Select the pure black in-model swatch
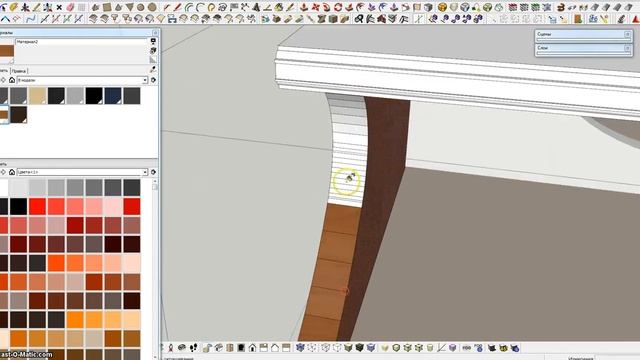Image resolution: width=640 pixels, height=360 pixels. click(x=94, y=96)
